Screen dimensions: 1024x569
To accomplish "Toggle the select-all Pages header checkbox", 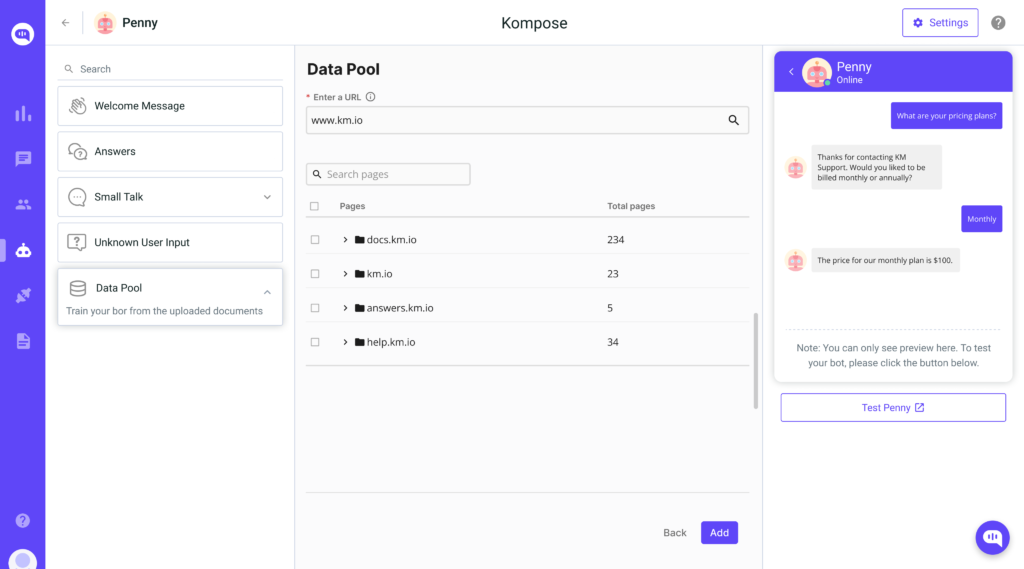I will [314, 206].
